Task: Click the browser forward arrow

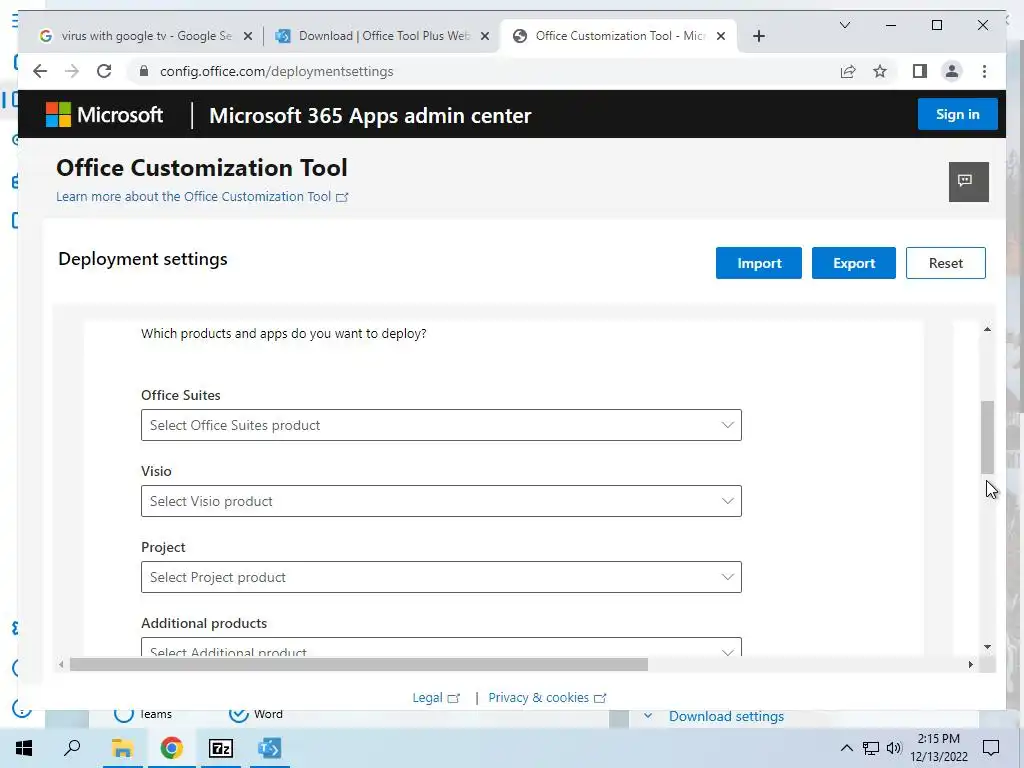Action: (x=72, y=71)
